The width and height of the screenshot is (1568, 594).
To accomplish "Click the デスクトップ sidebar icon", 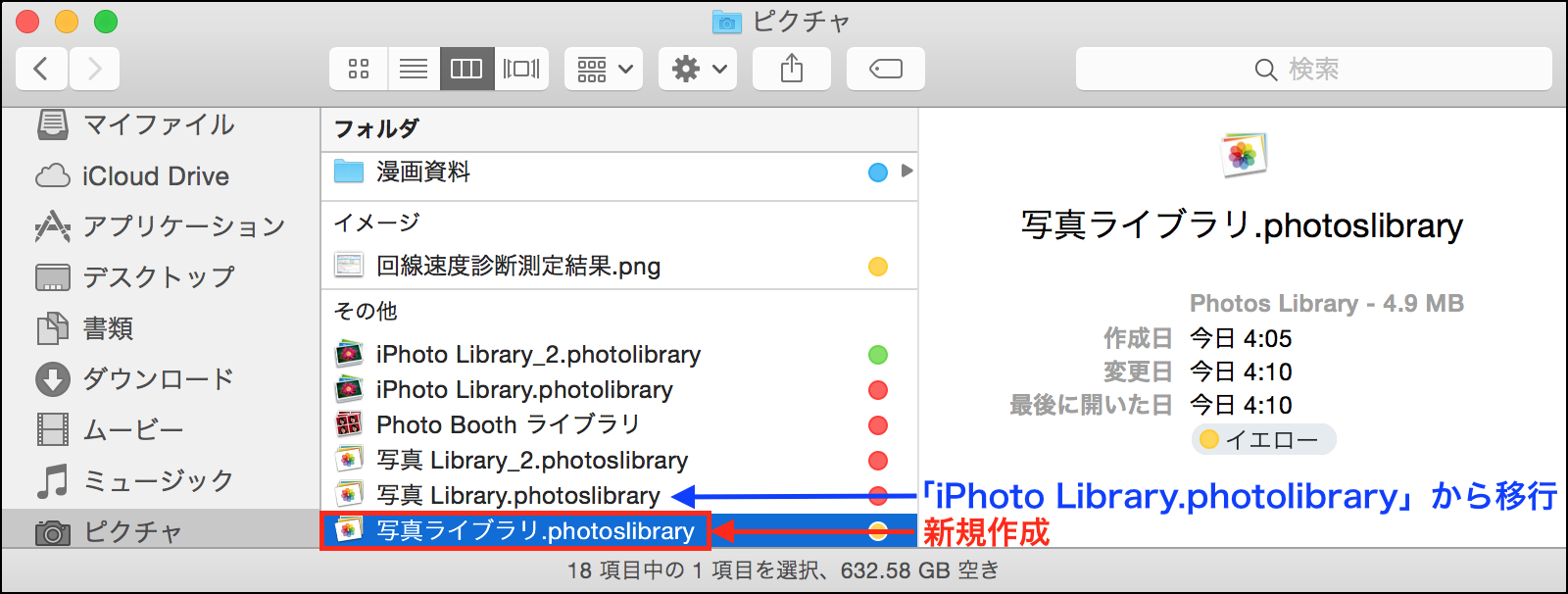I will point(53,277).
